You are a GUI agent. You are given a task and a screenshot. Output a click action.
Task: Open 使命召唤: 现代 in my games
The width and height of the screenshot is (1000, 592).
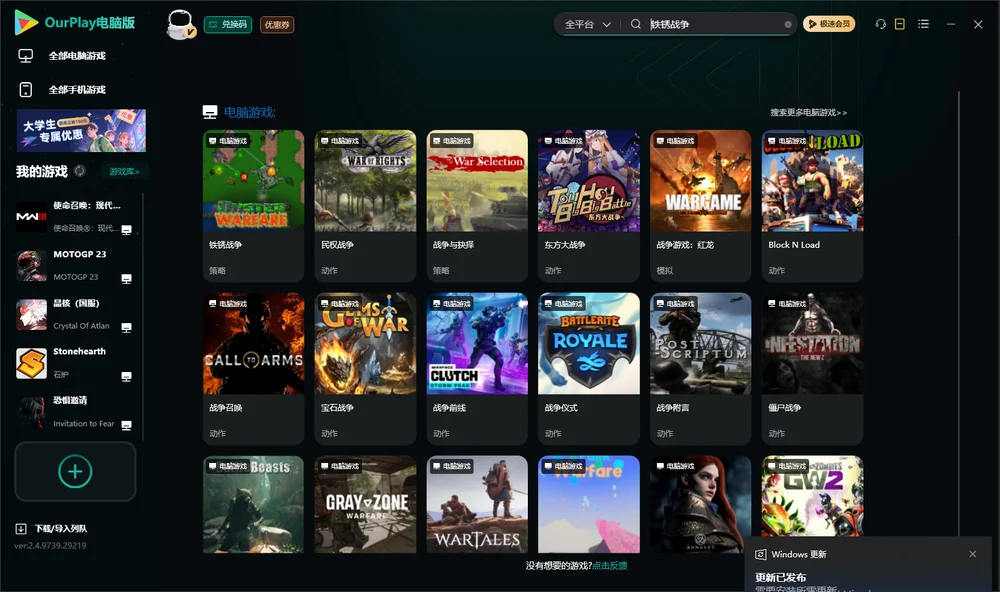coord(77,217)
